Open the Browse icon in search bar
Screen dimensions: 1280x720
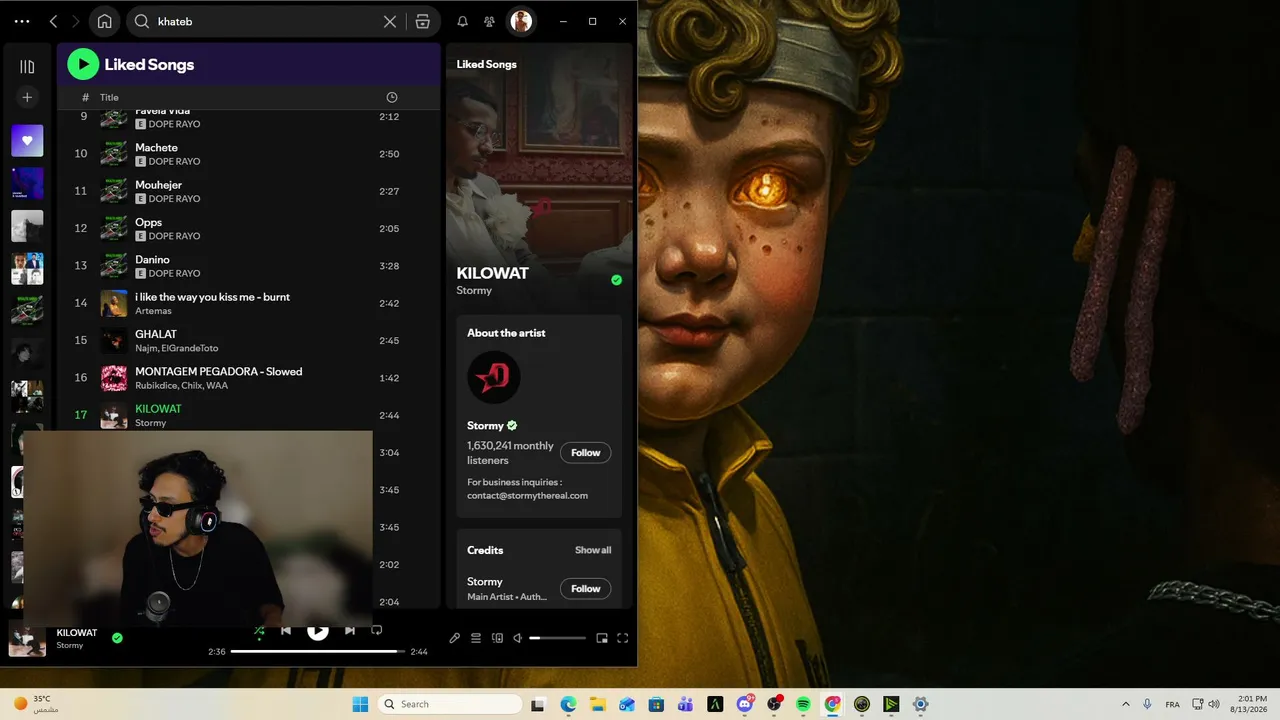coord(423,21)
